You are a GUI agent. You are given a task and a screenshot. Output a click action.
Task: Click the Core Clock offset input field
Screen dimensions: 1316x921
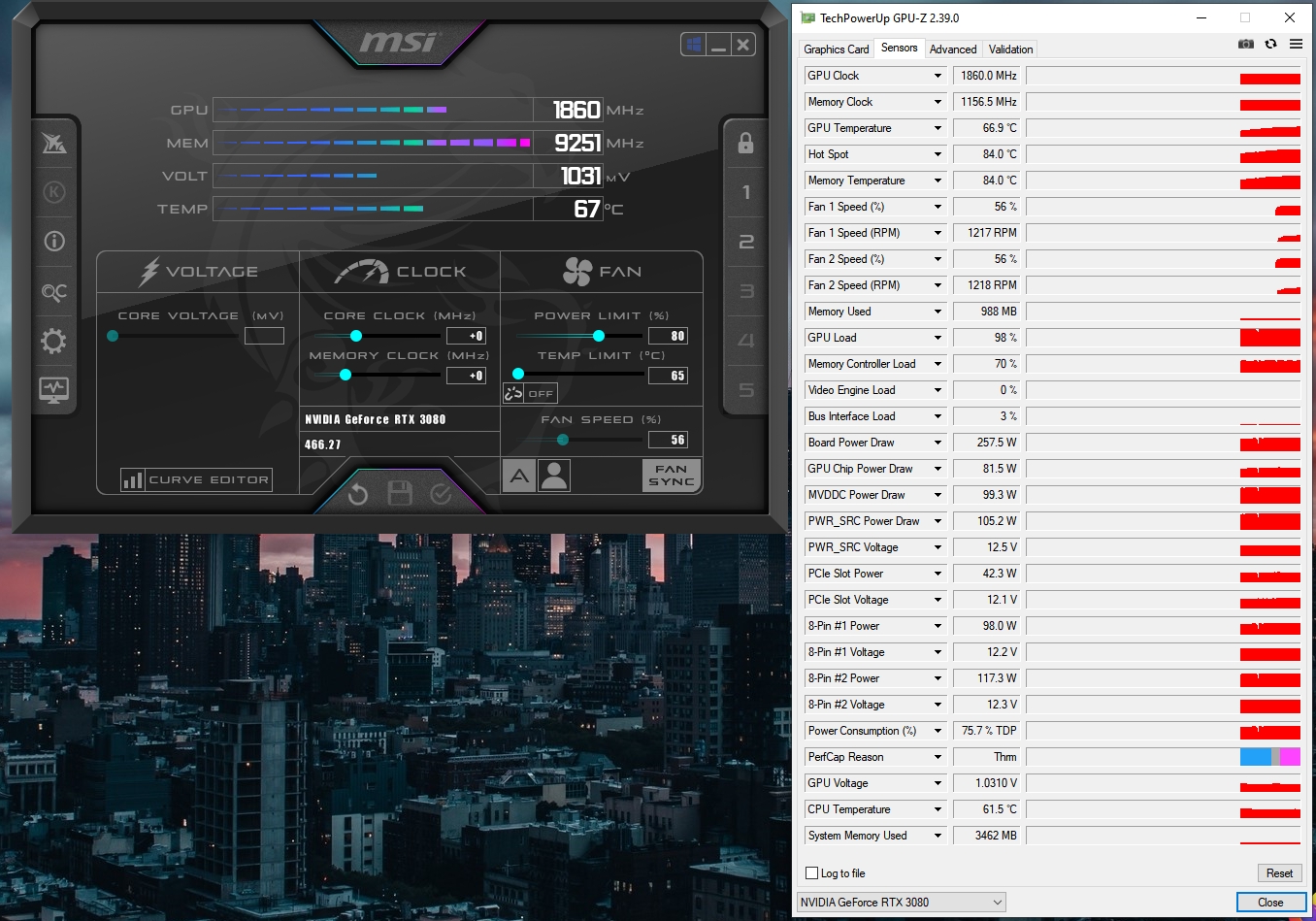click(x=466, y=336)
